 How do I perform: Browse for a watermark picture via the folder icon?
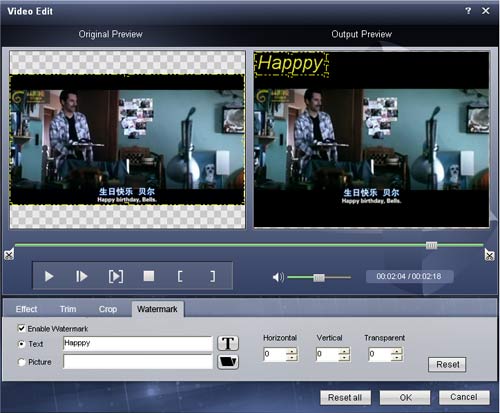228,362
